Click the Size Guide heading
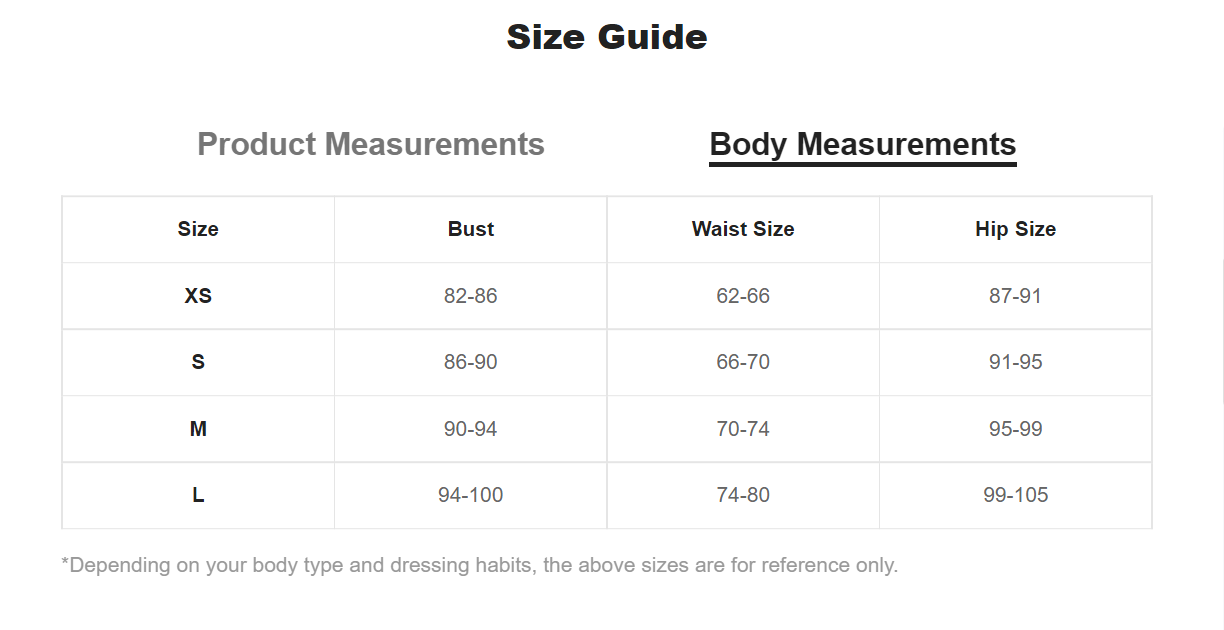Screen dimensions: 1224x630 coord(607,37)
